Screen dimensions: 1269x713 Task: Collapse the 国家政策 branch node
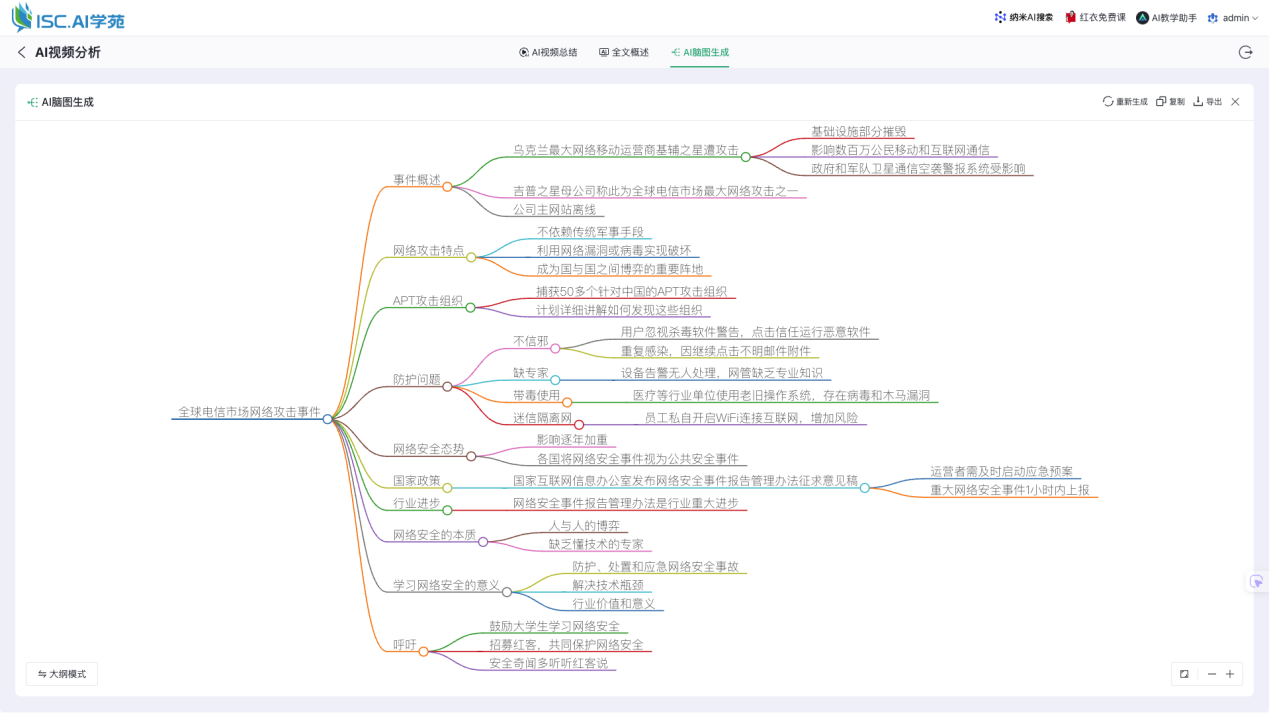(448, 487)
